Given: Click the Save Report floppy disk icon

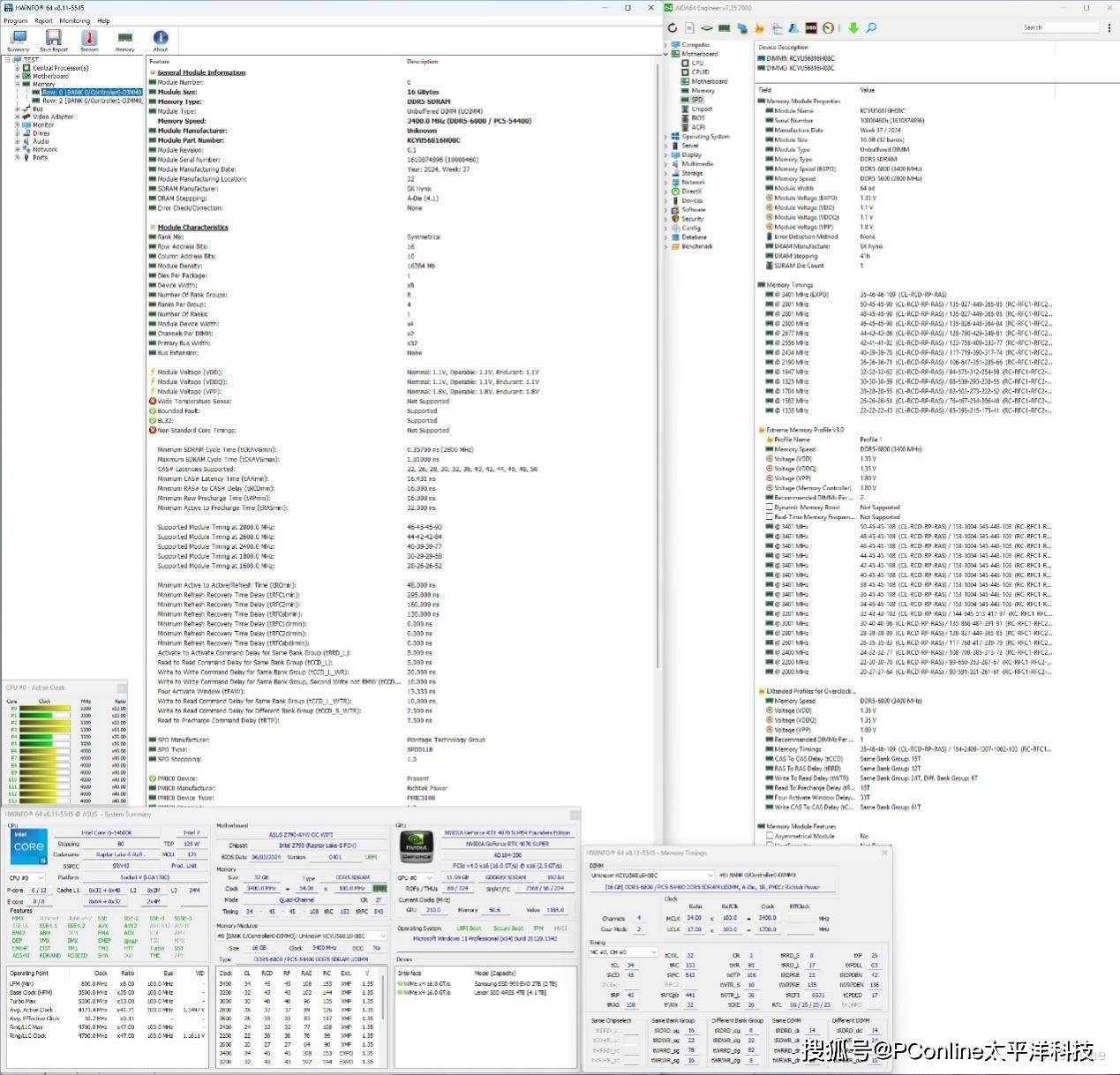Looking at the screenshot, I should [x=54, y=39].
